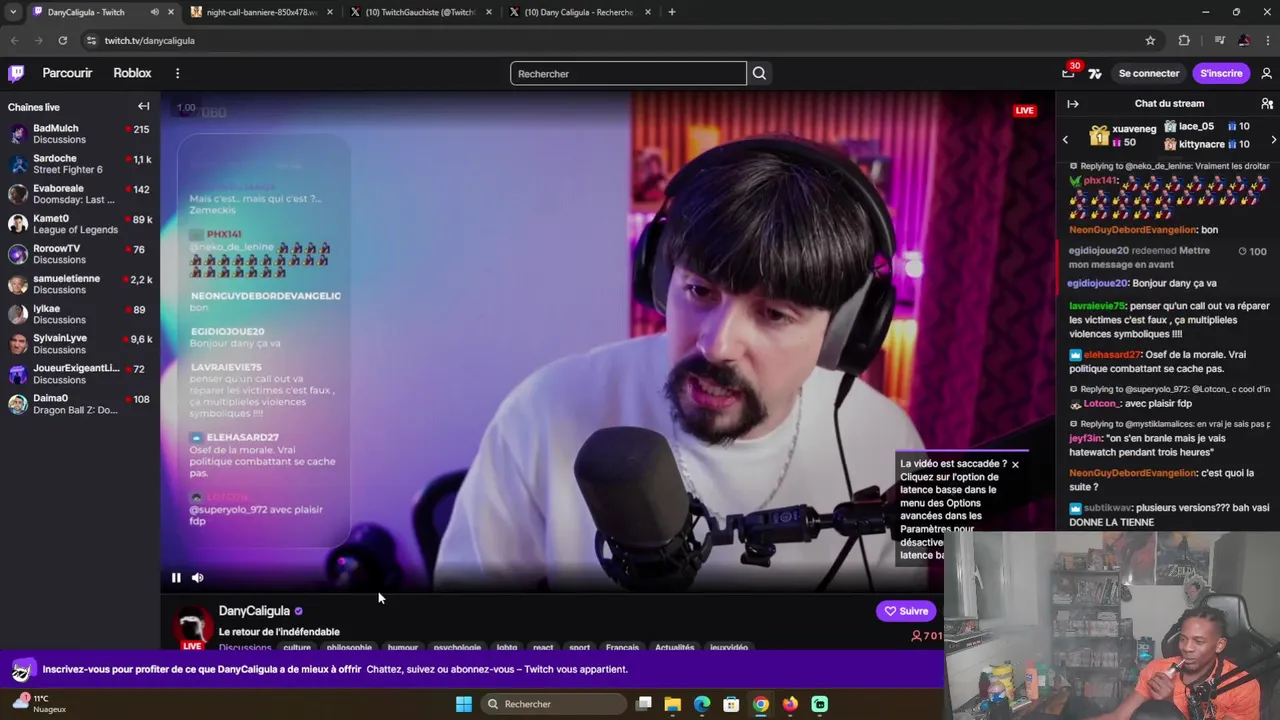Open BadMulch channel in sidebar

[79, 134]
